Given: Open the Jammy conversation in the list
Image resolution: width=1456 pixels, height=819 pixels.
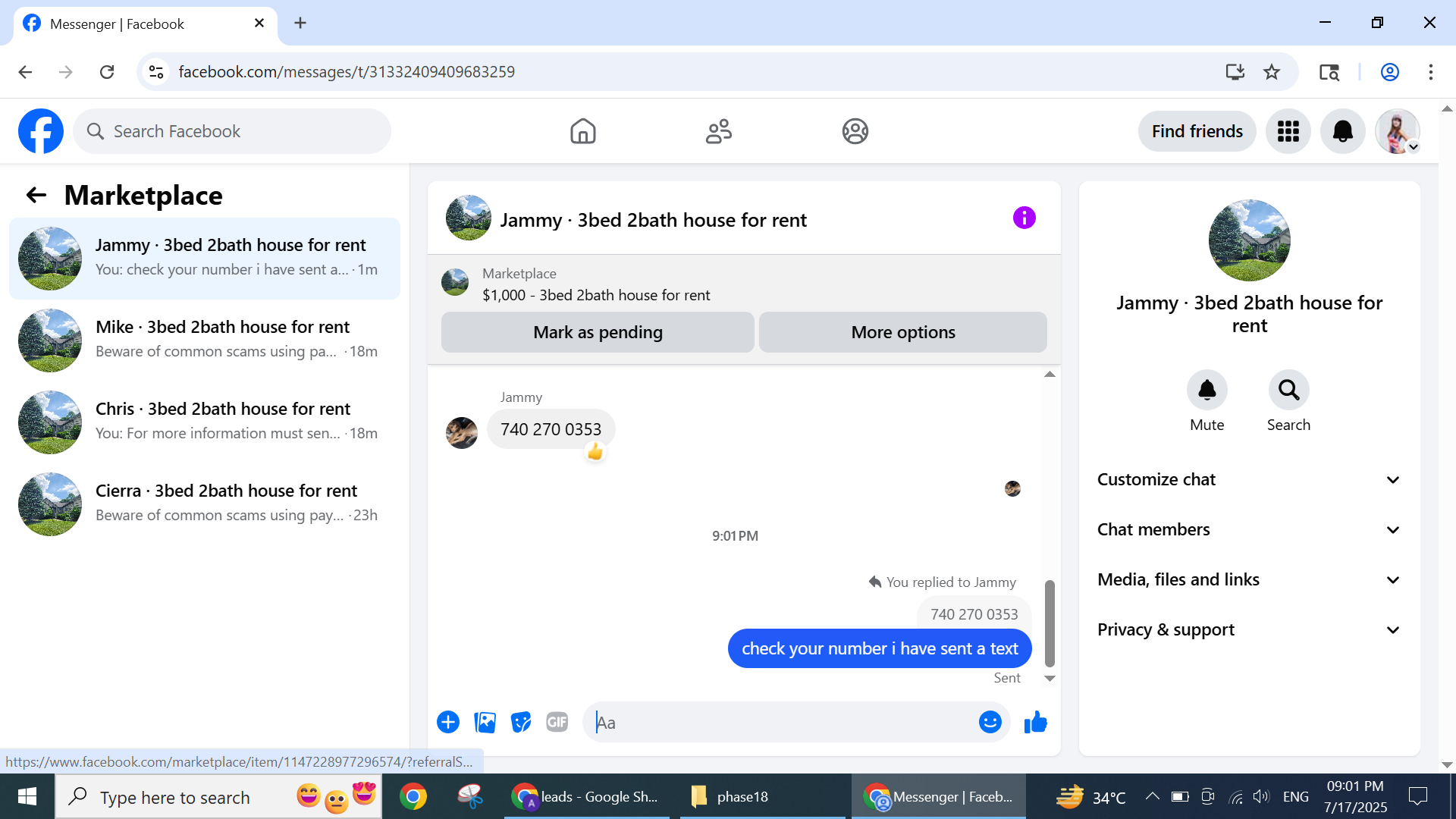Looking at the screenshot, I should click(205, 259).
